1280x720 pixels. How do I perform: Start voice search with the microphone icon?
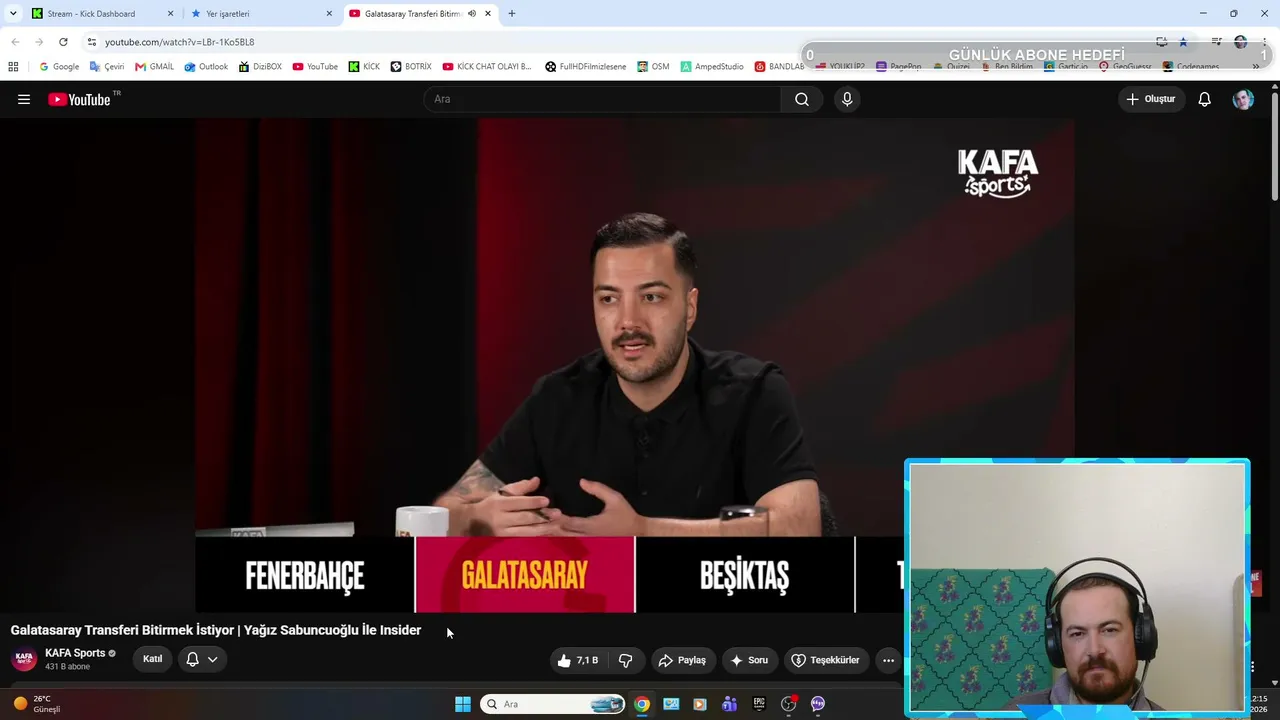(x=847, y=99)
